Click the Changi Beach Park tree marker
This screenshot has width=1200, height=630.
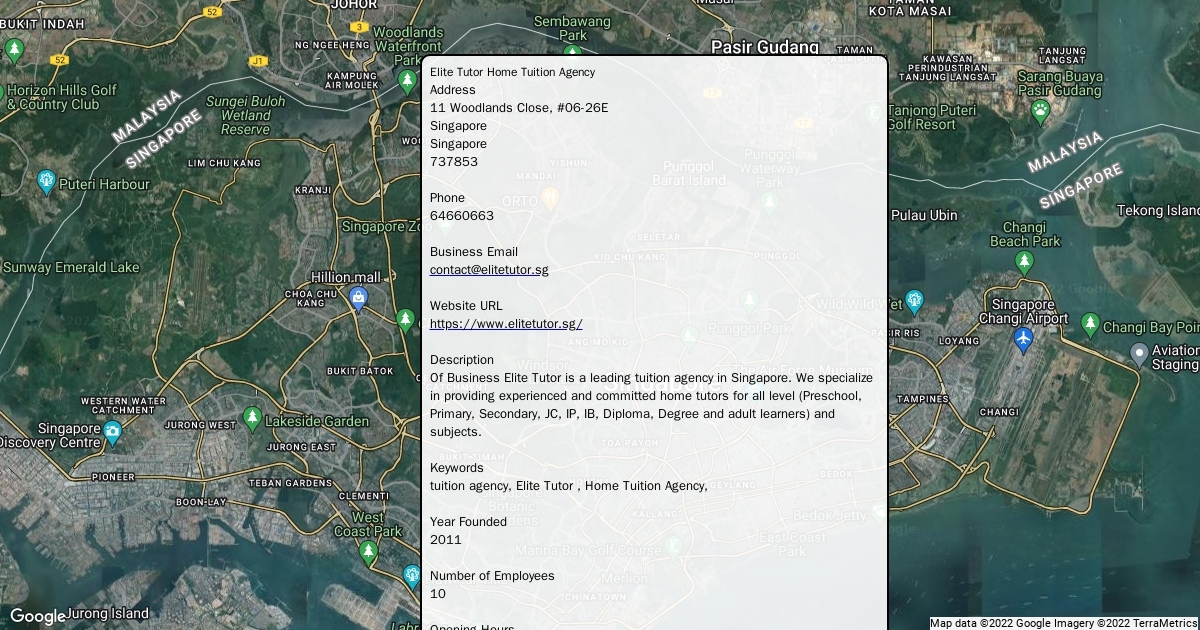[x=1024, y=262]
